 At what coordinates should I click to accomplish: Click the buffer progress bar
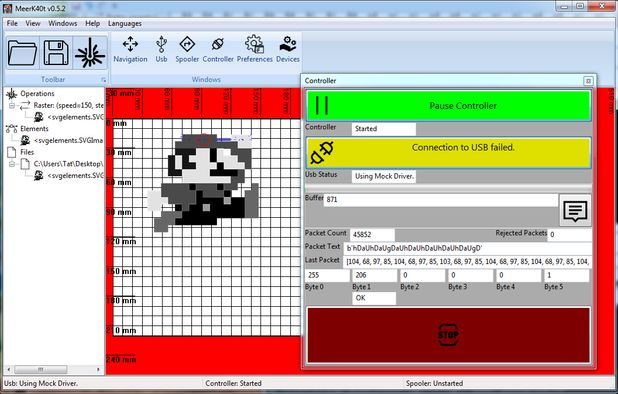point(448,188)
